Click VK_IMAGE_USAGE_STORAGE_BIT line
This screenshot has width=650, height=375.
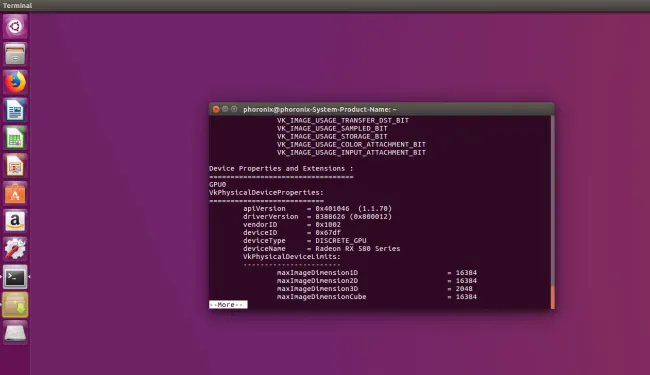click(332, 136)
